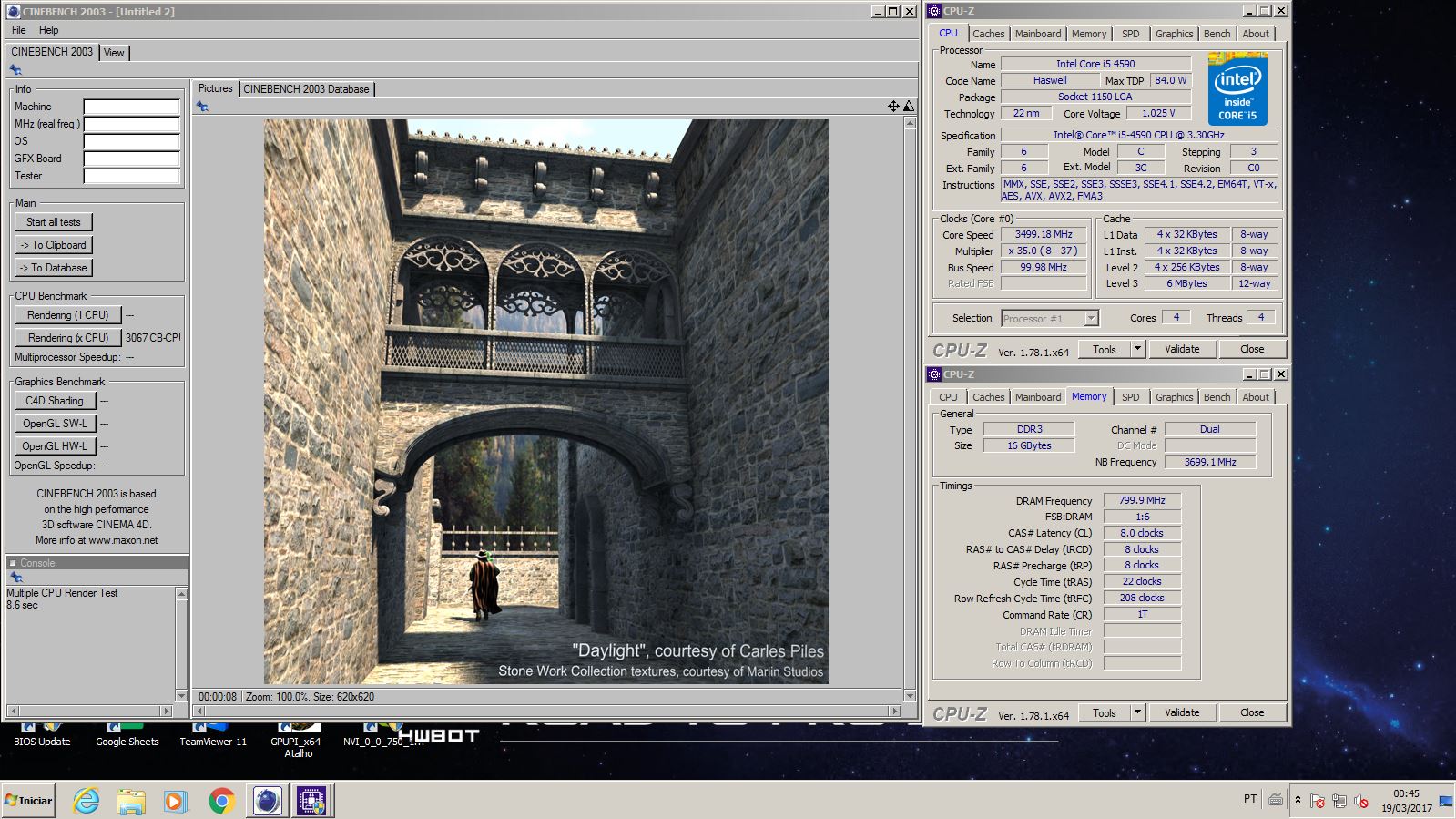Click the GFX-Board input field

[x=132, y=159]
